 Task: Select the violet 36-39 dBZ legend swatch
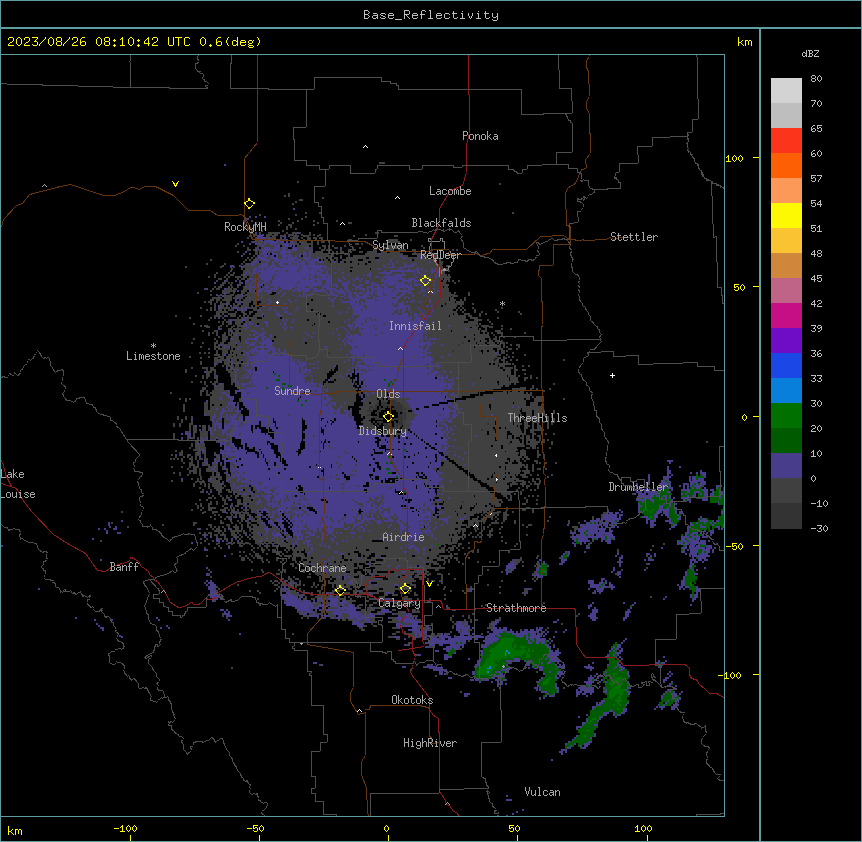[x=786, y=340]
